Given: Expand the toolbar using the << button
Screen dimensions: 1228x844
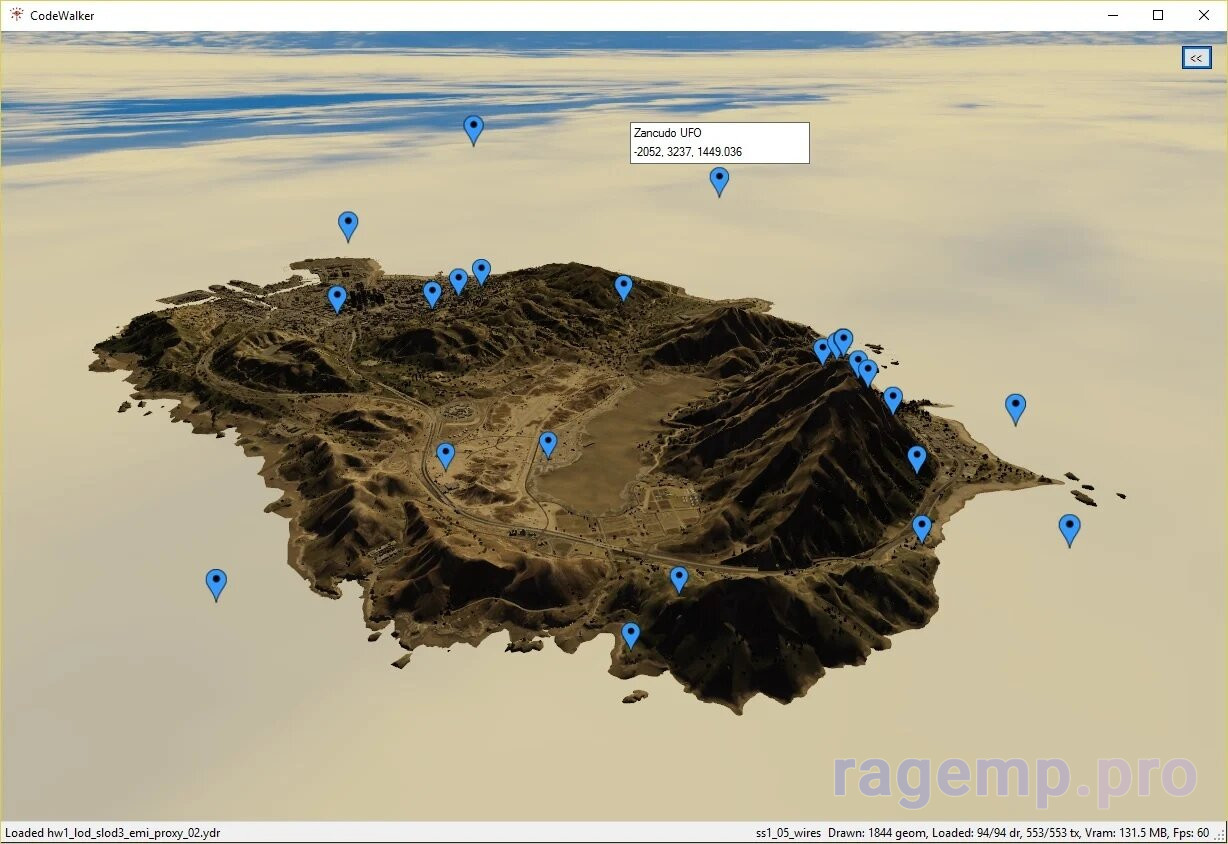Looking at the screenshot, I should 1196,58.
